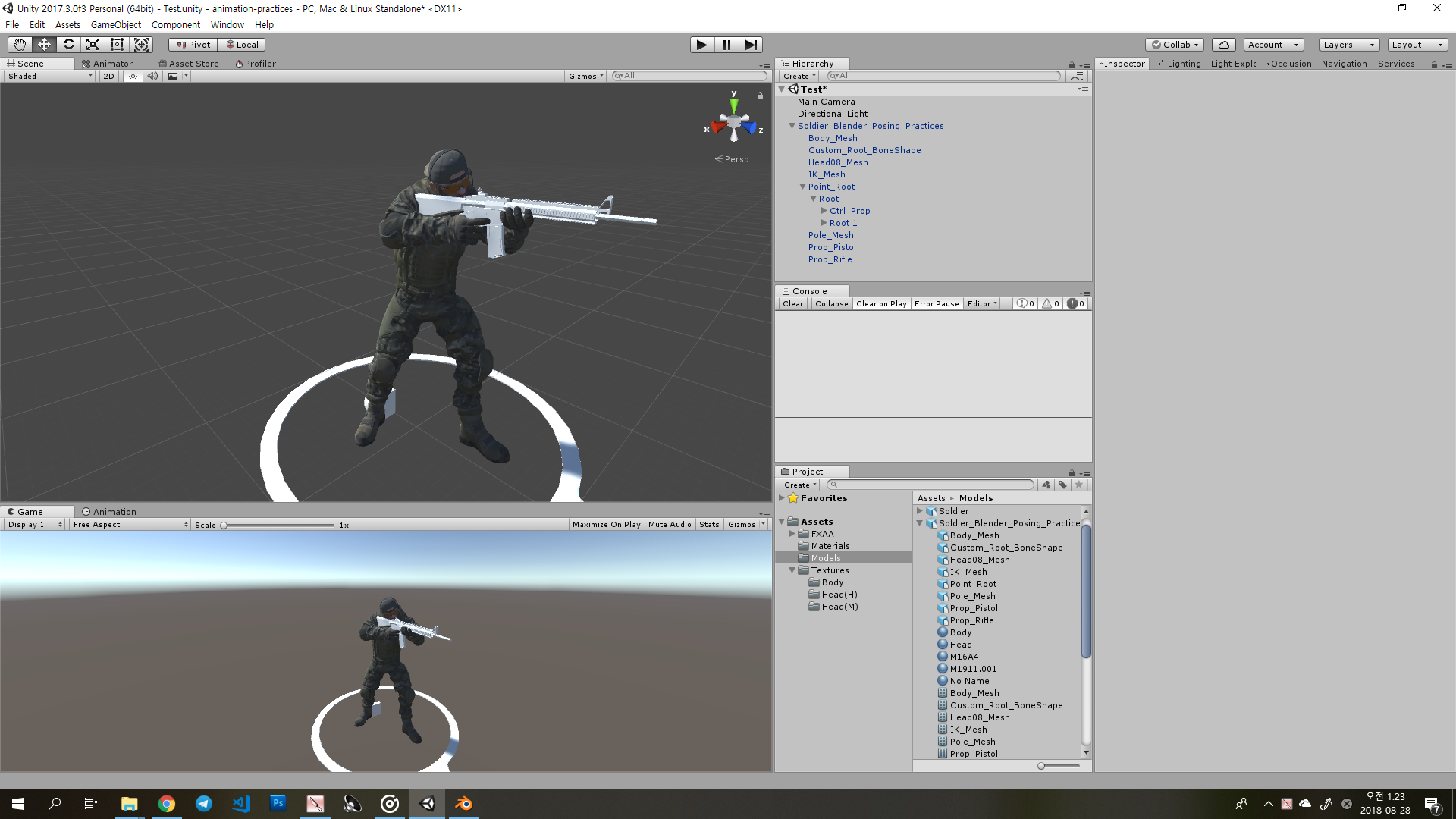
Task: Toggle Persp projection label
Action: pyautogui.click(x=732, y=159)
